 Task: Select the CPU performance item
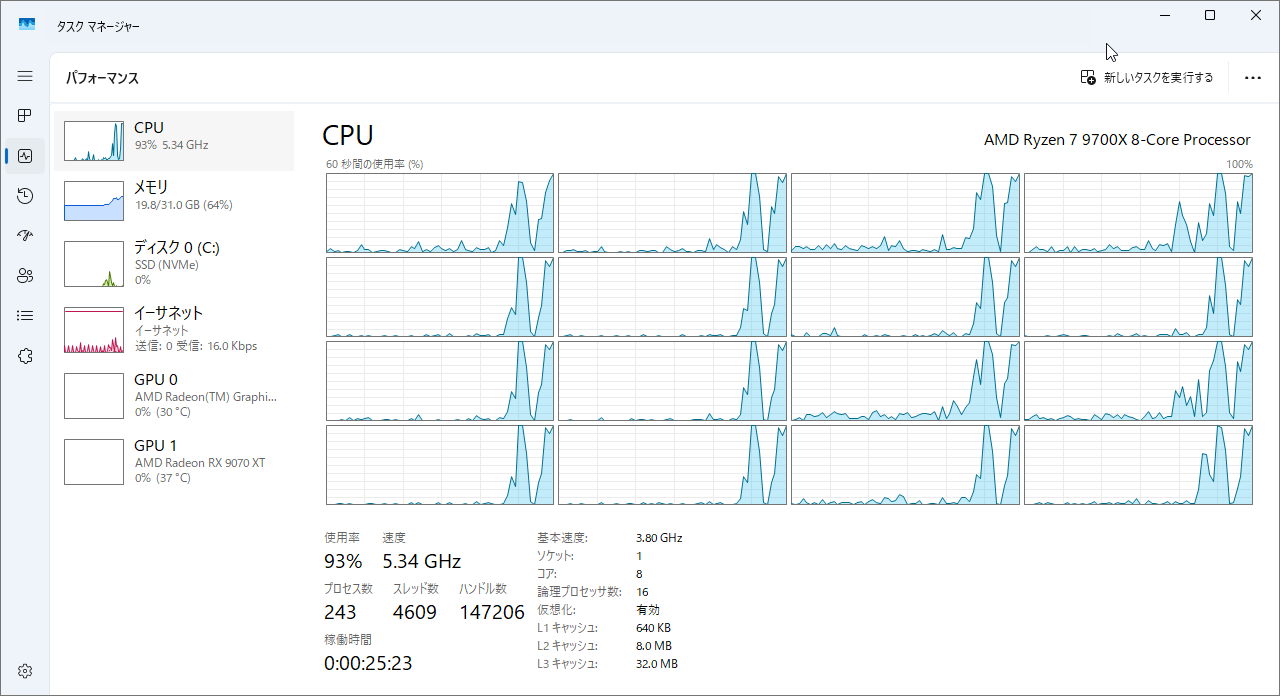pyautogui.click(x=174, y=141)
